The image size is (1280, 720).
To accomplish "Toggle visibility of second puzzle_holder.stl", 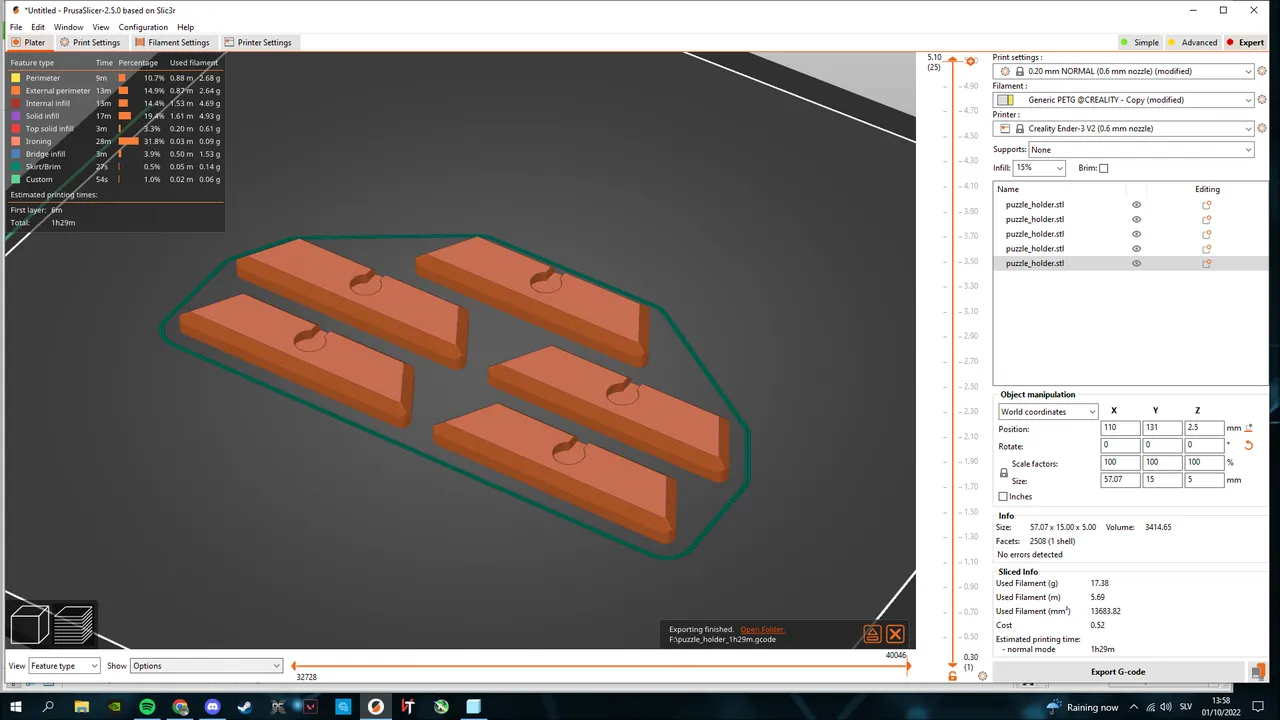I will click(x=1136, y=219).
